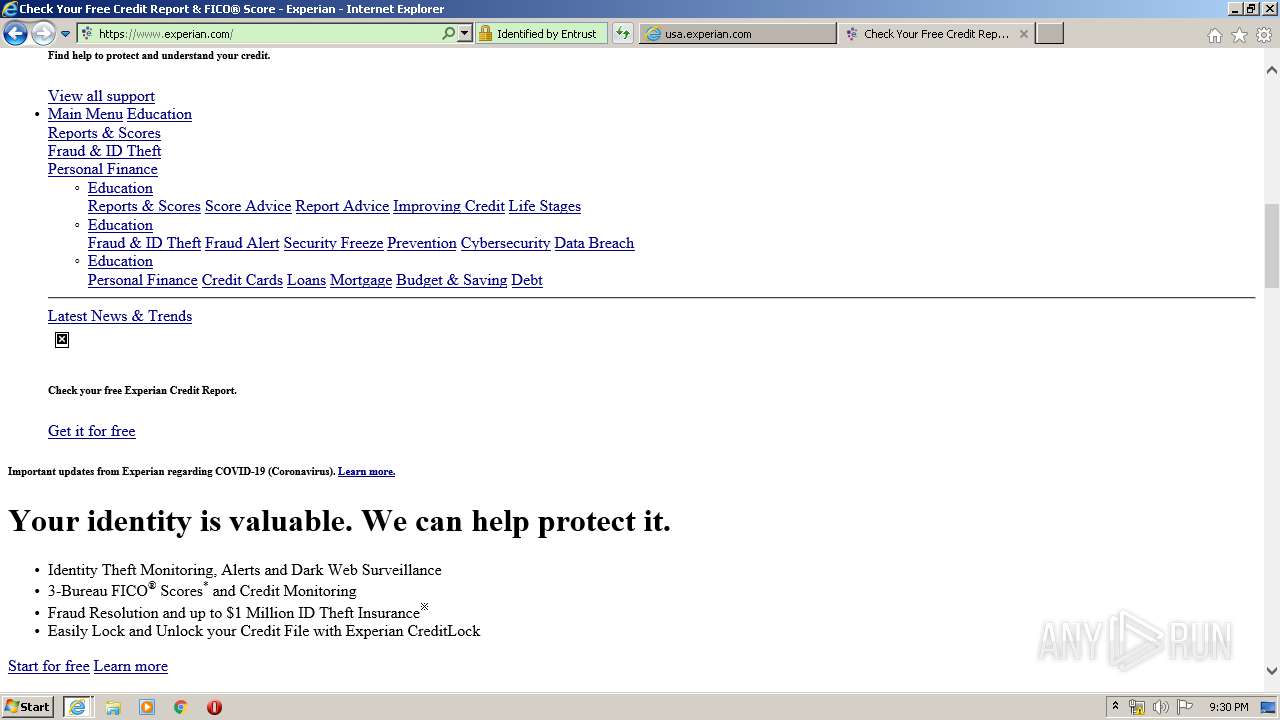Screen dimensions: 1280x720
Task: Click the scrollbar up arrow
Action: (x=1271, y=70)
